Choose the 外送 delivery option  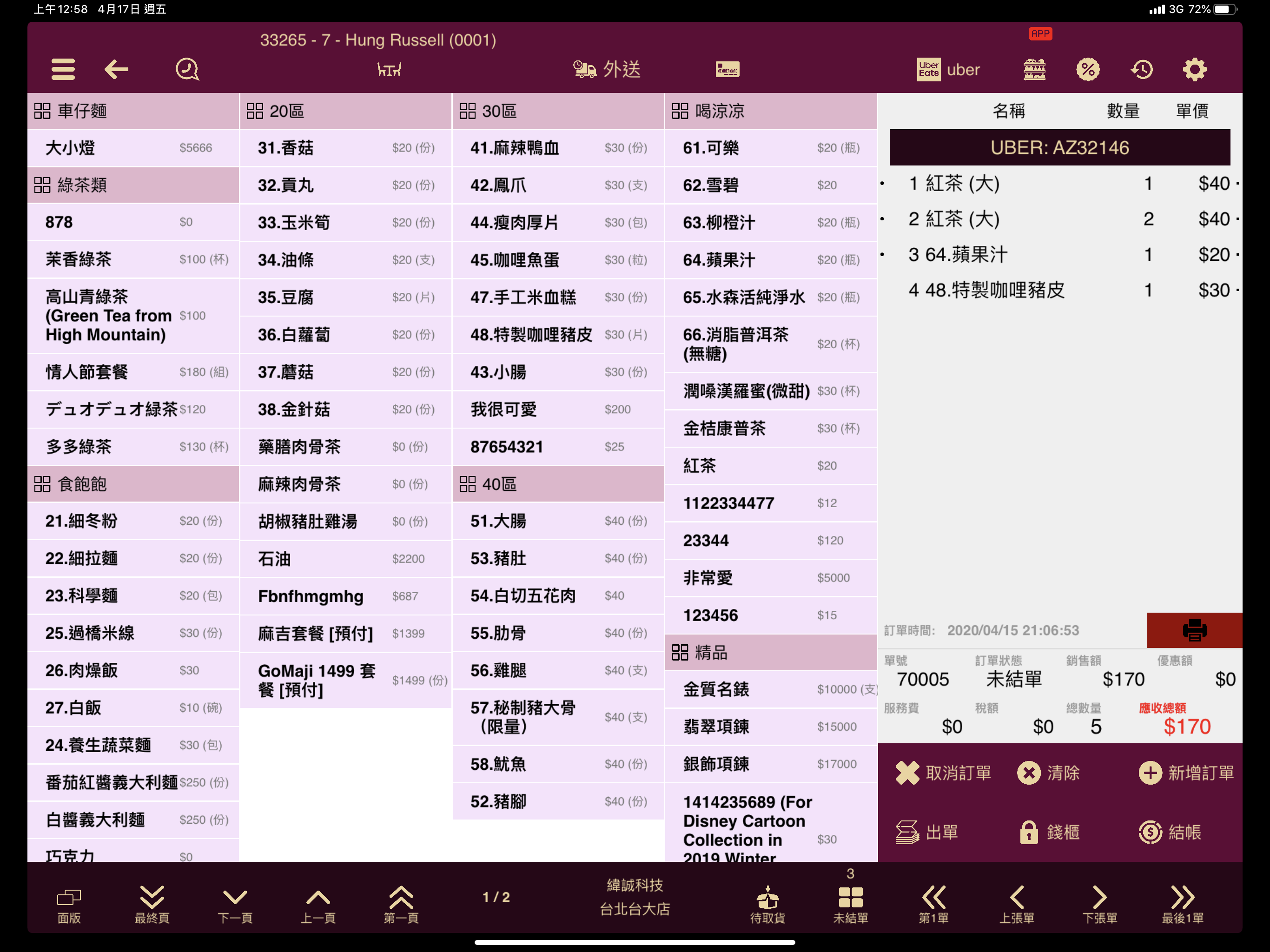pyautogui.click(x=607, y=69)
